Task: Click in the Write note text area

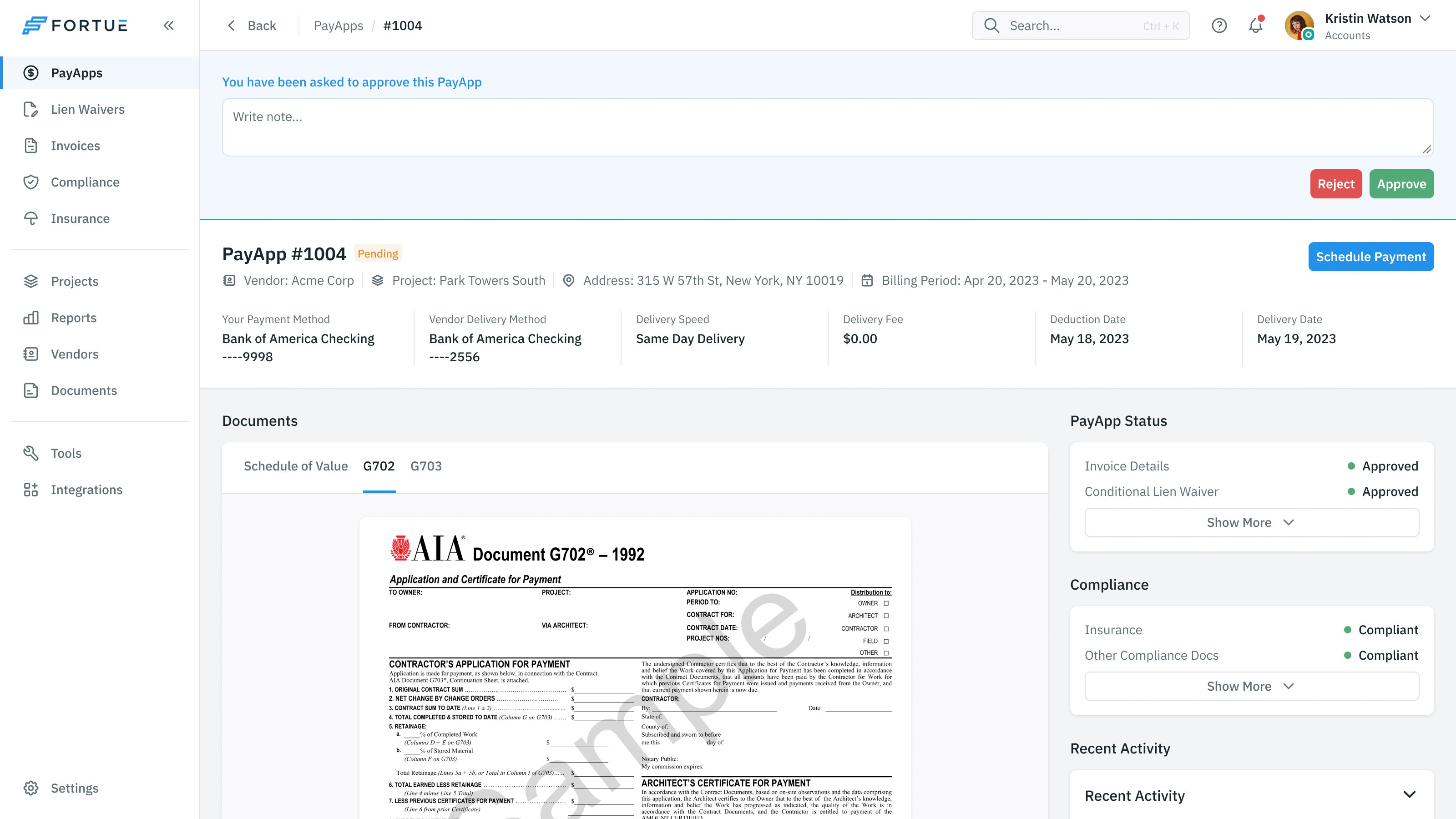Action: pos(828,127)
